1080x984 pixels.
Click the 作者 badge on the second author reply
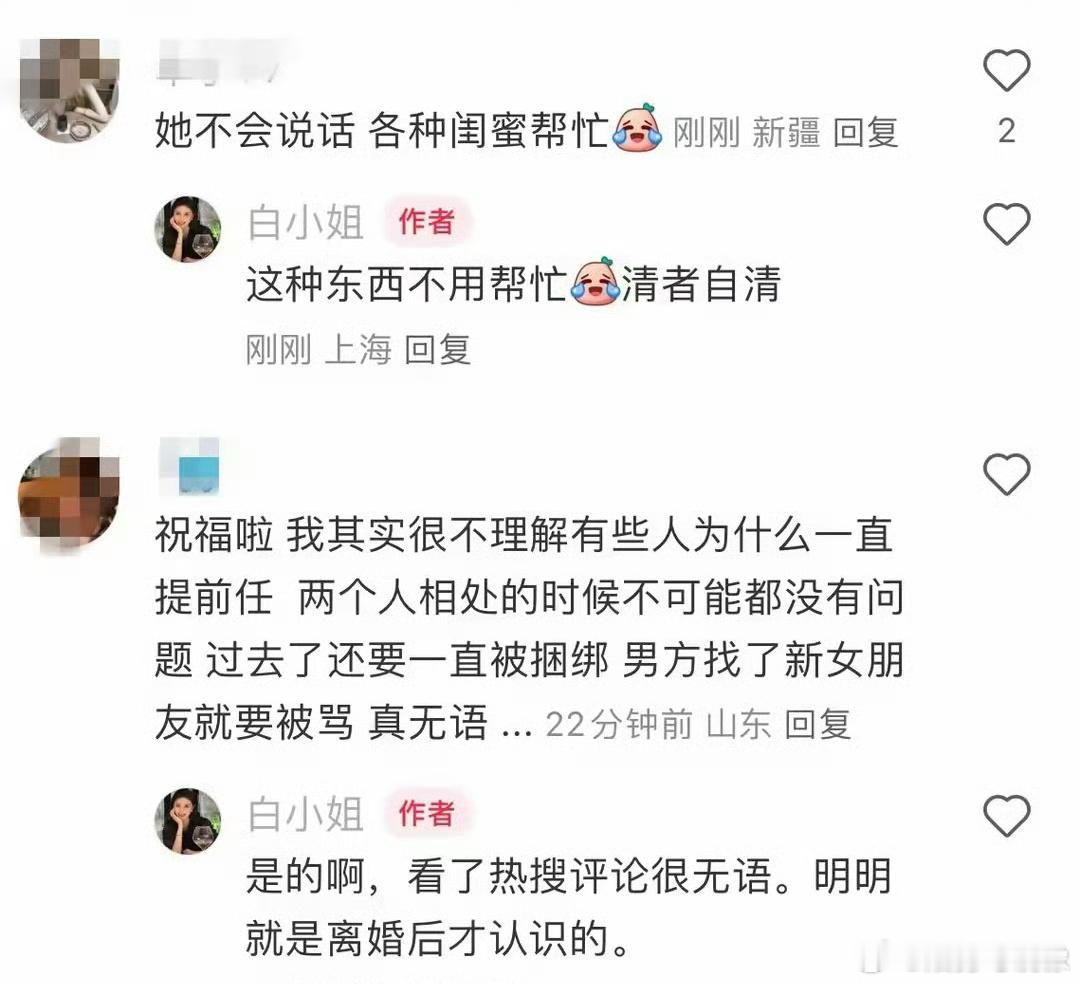426,813
